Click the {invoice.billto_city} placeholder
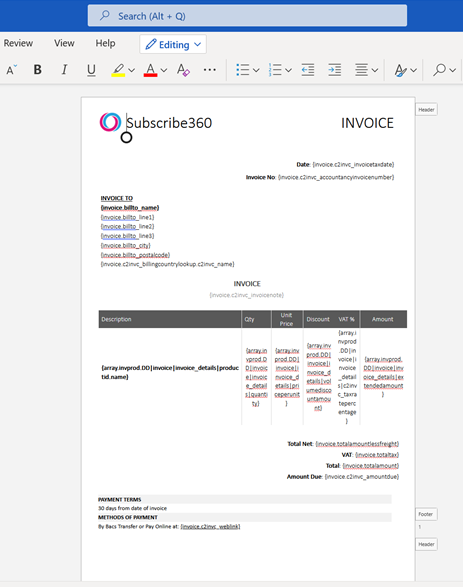The height and width of the screenshot is (587, 463). coord(125,246)
